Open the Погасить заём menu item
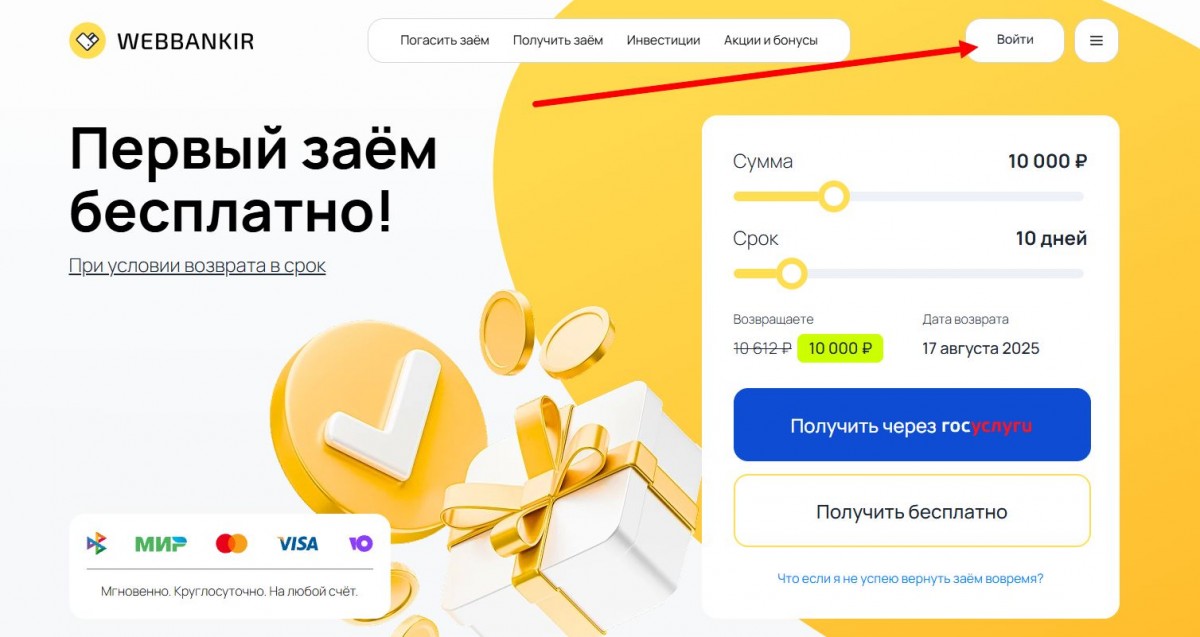The width and height of the screenshot is (1200, 637). point(445,41)
